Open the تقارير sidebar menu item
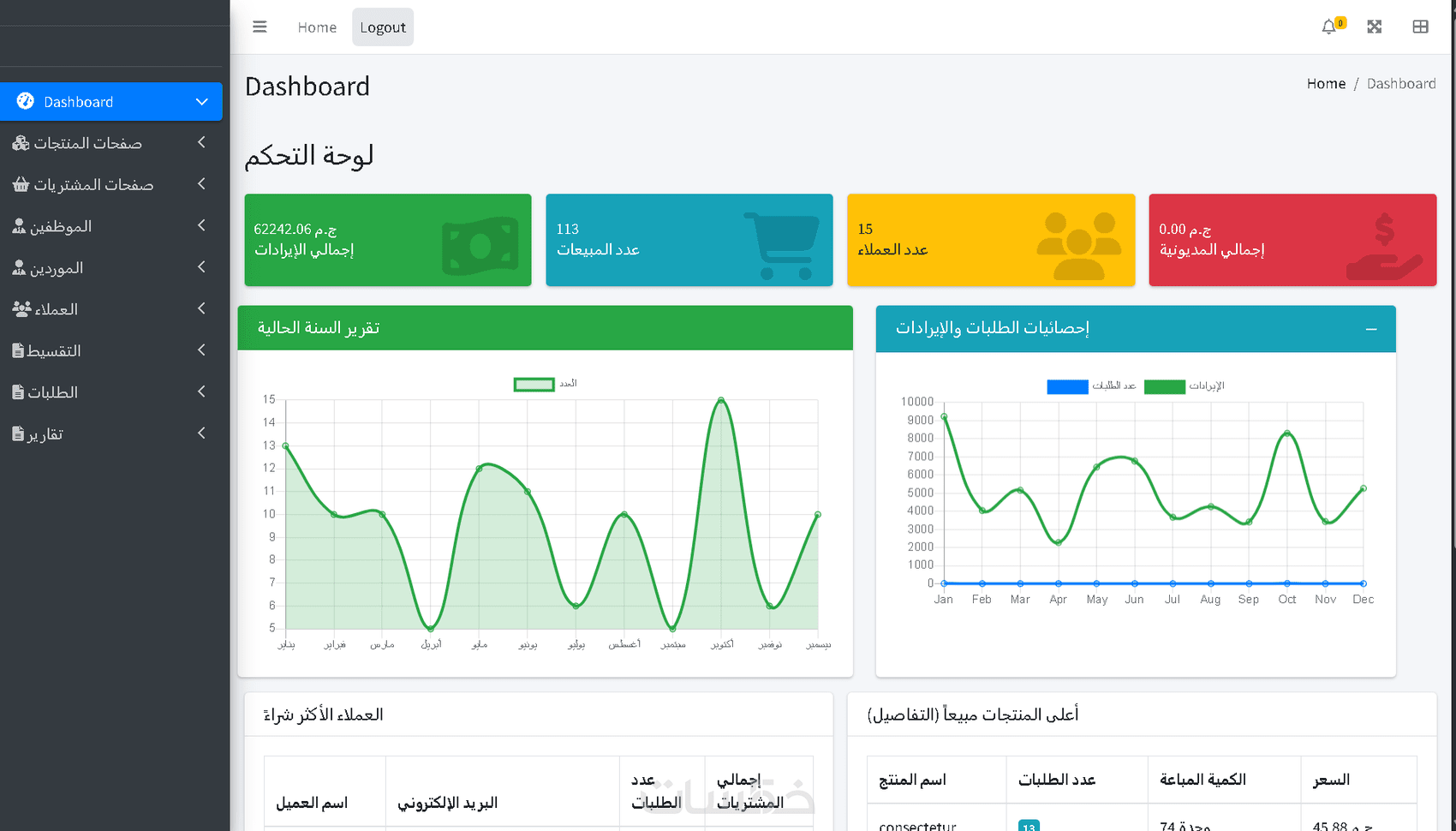 click(111, 433)
